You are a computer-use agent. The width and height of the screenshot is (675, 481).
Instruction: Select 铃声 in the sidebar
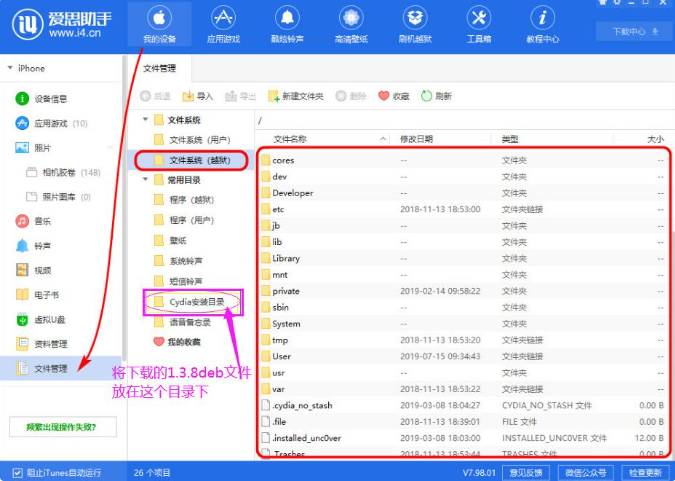coord(62,246)
